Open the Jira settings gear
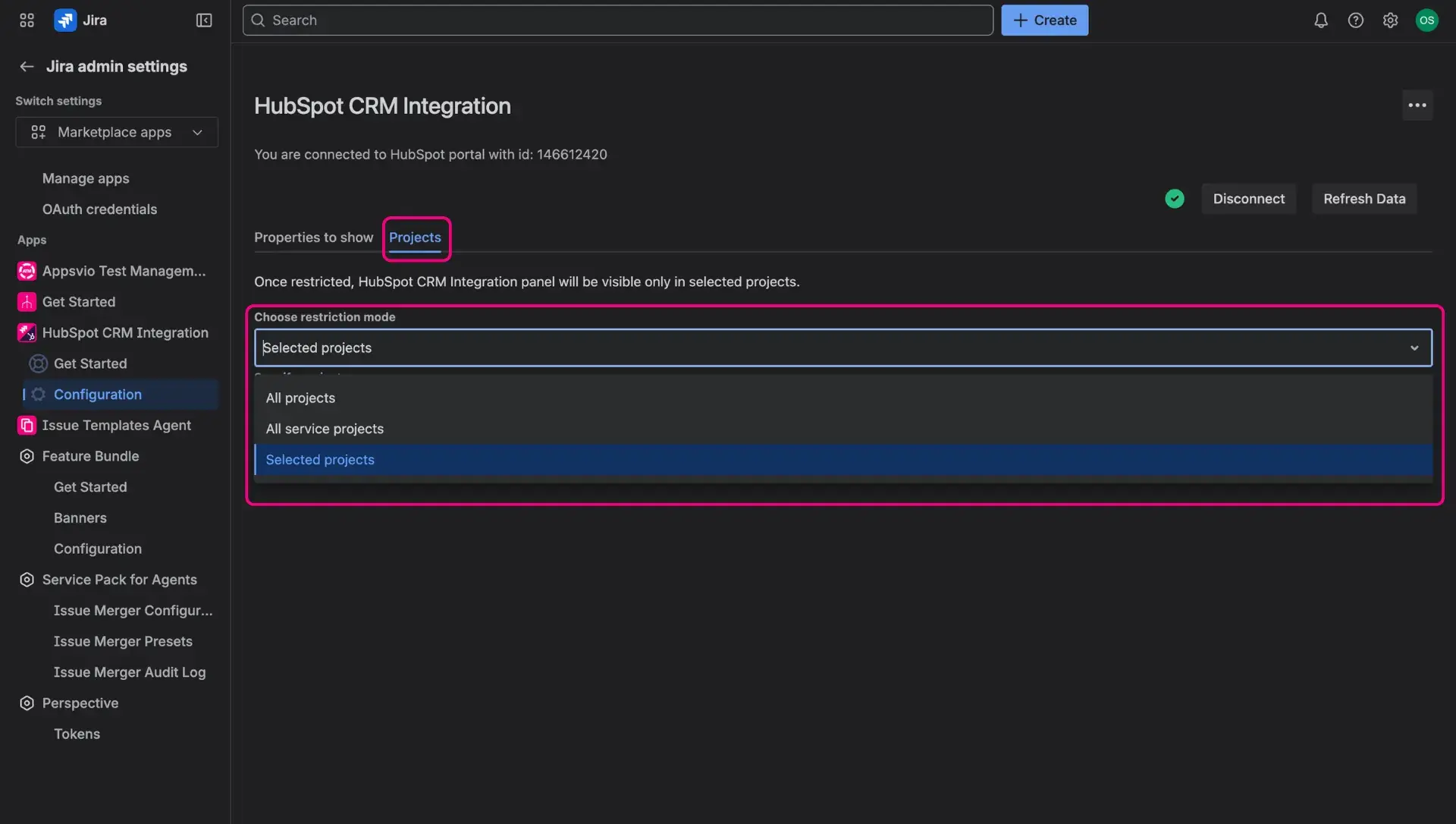 (x=1390, y=20)
